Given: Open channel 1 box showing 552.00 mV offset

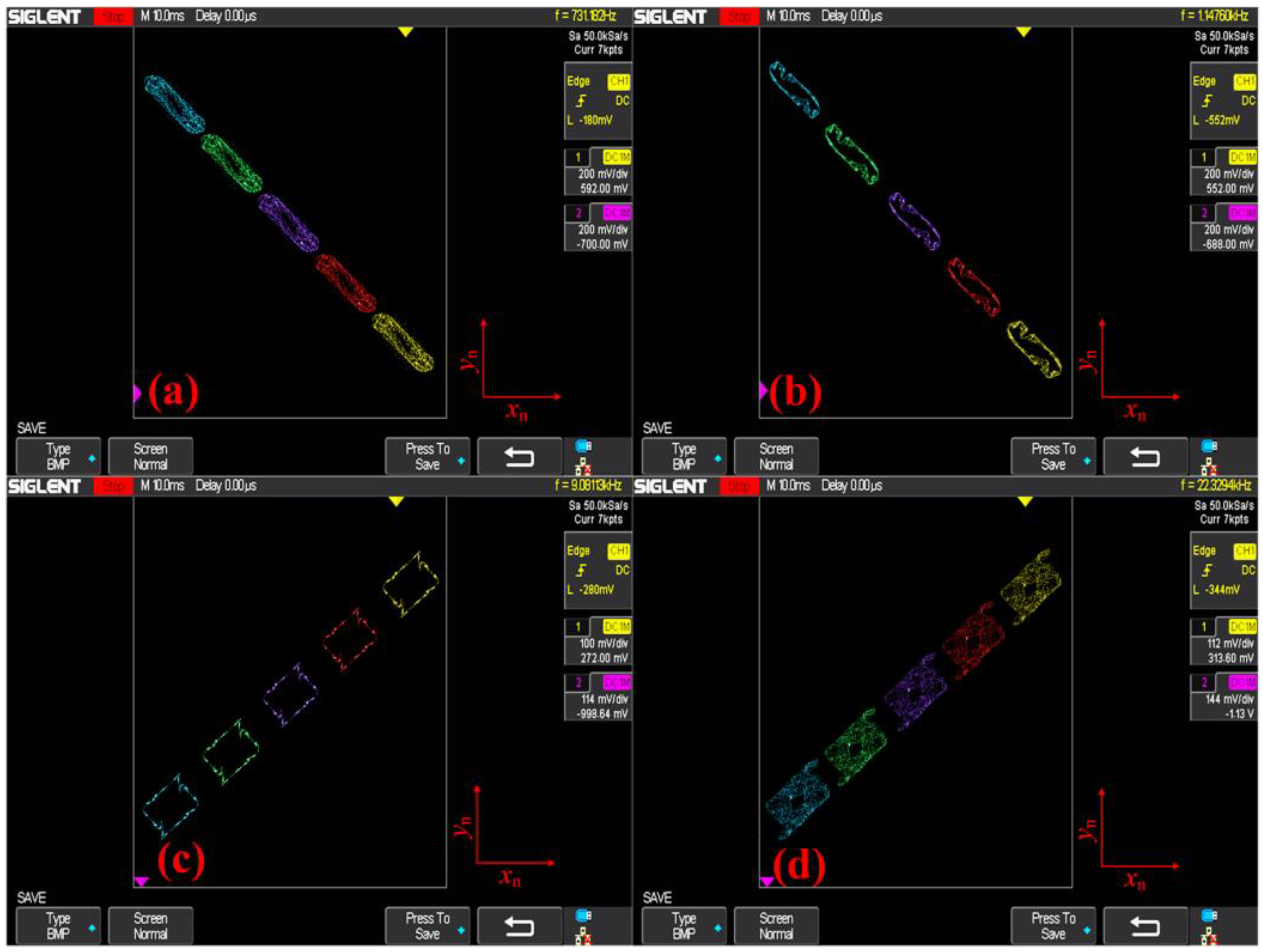Looking at the screenshot, I should tap(1224, 173).
